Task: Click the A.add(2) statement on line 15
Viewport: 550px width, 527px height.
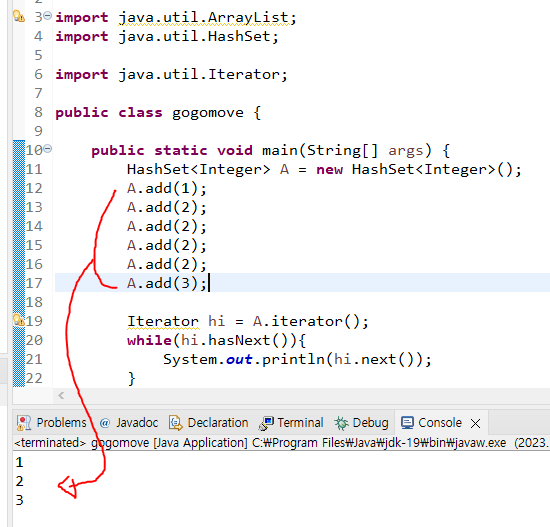Action: click(167, 245)
